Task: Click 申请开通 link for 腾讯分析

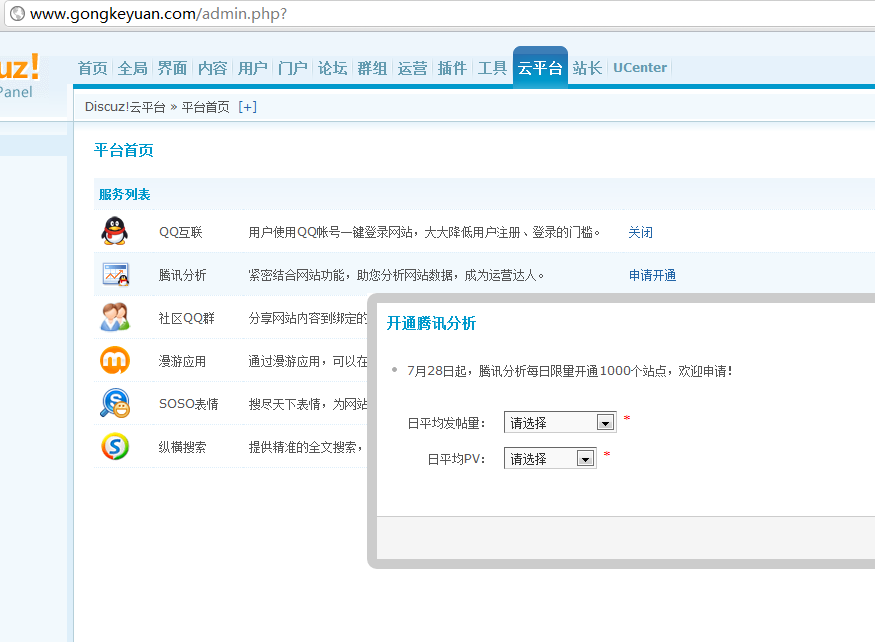Action: click(652, 275)
